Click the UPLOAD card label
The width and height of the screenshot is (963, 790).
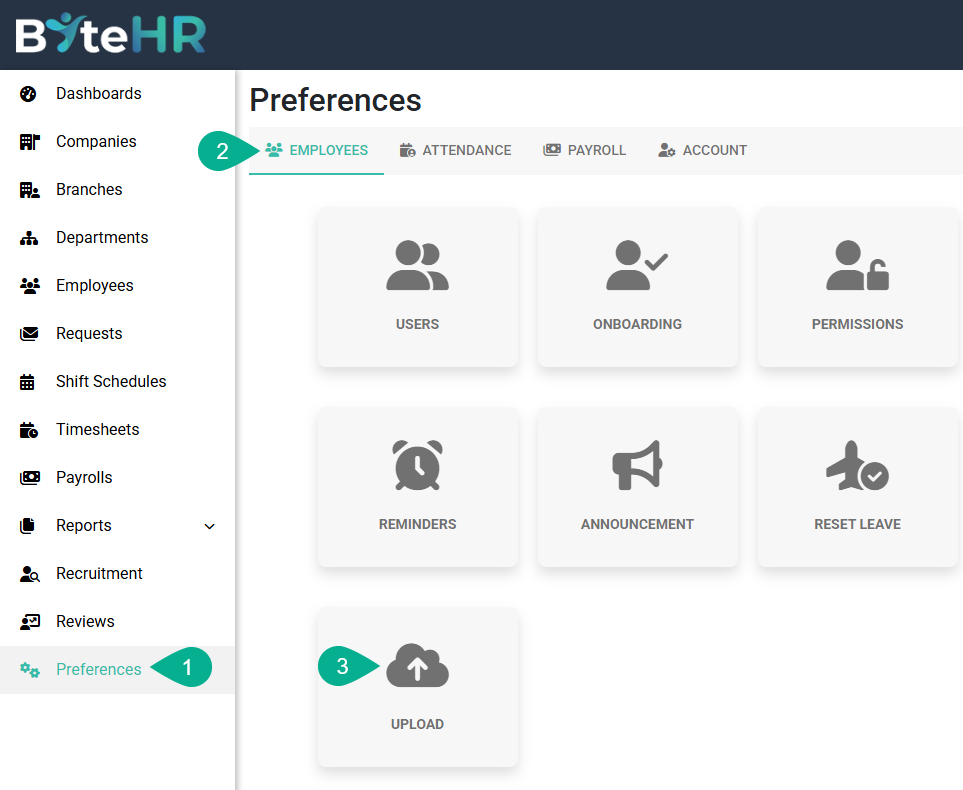point(418,724)
